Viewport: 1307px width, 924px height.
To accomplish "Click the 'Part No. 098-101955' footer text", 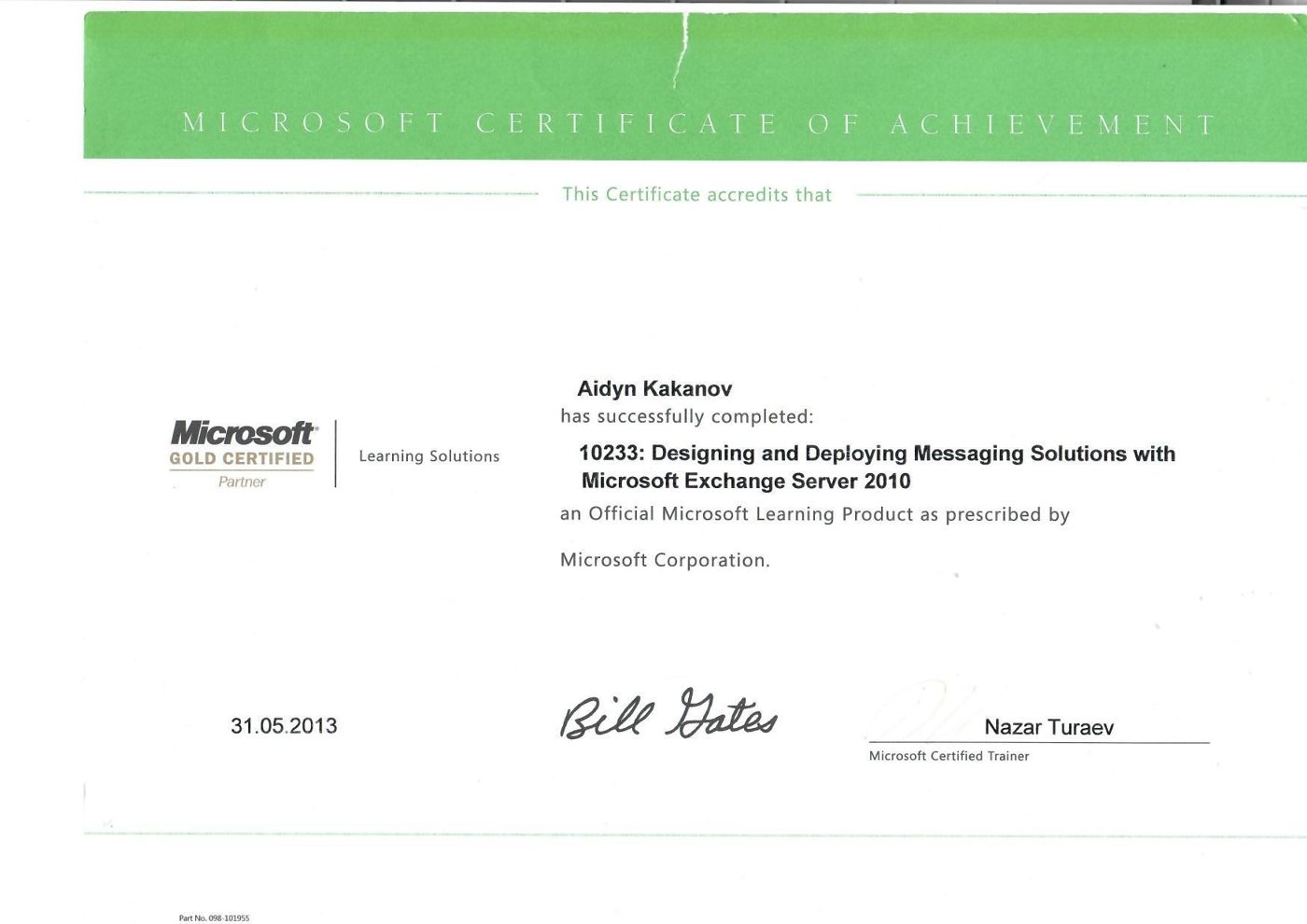I will (214, 918).
